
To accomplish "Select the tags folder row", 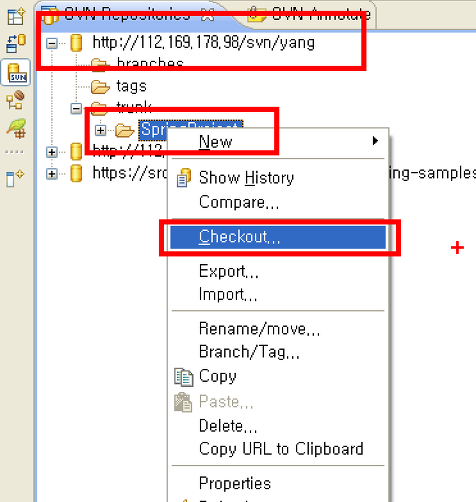I will (x=131, y=86).
